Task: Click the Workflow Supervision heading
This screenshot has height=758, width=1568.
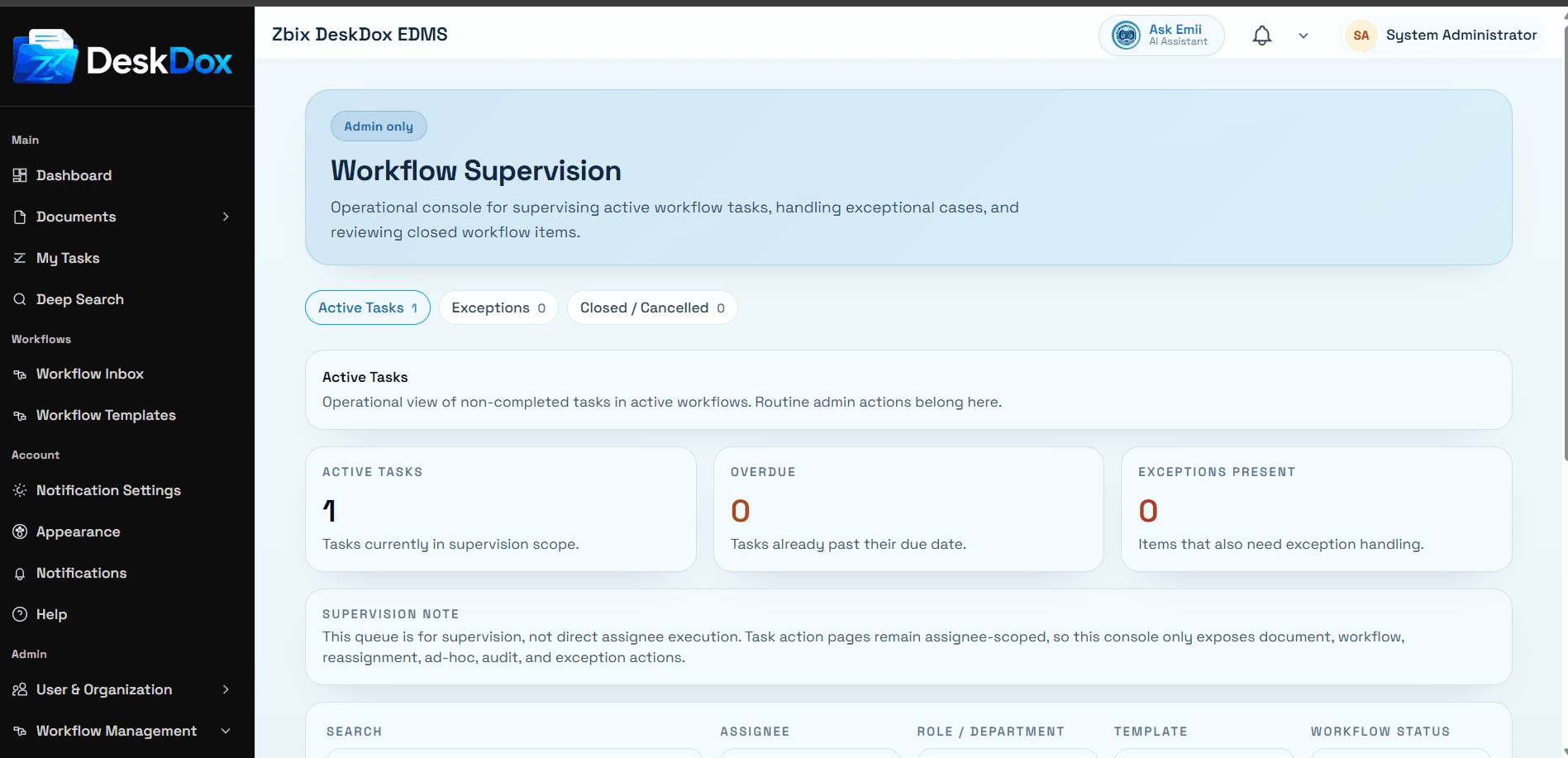Action: pyautogui.click(x=476, y=170)
